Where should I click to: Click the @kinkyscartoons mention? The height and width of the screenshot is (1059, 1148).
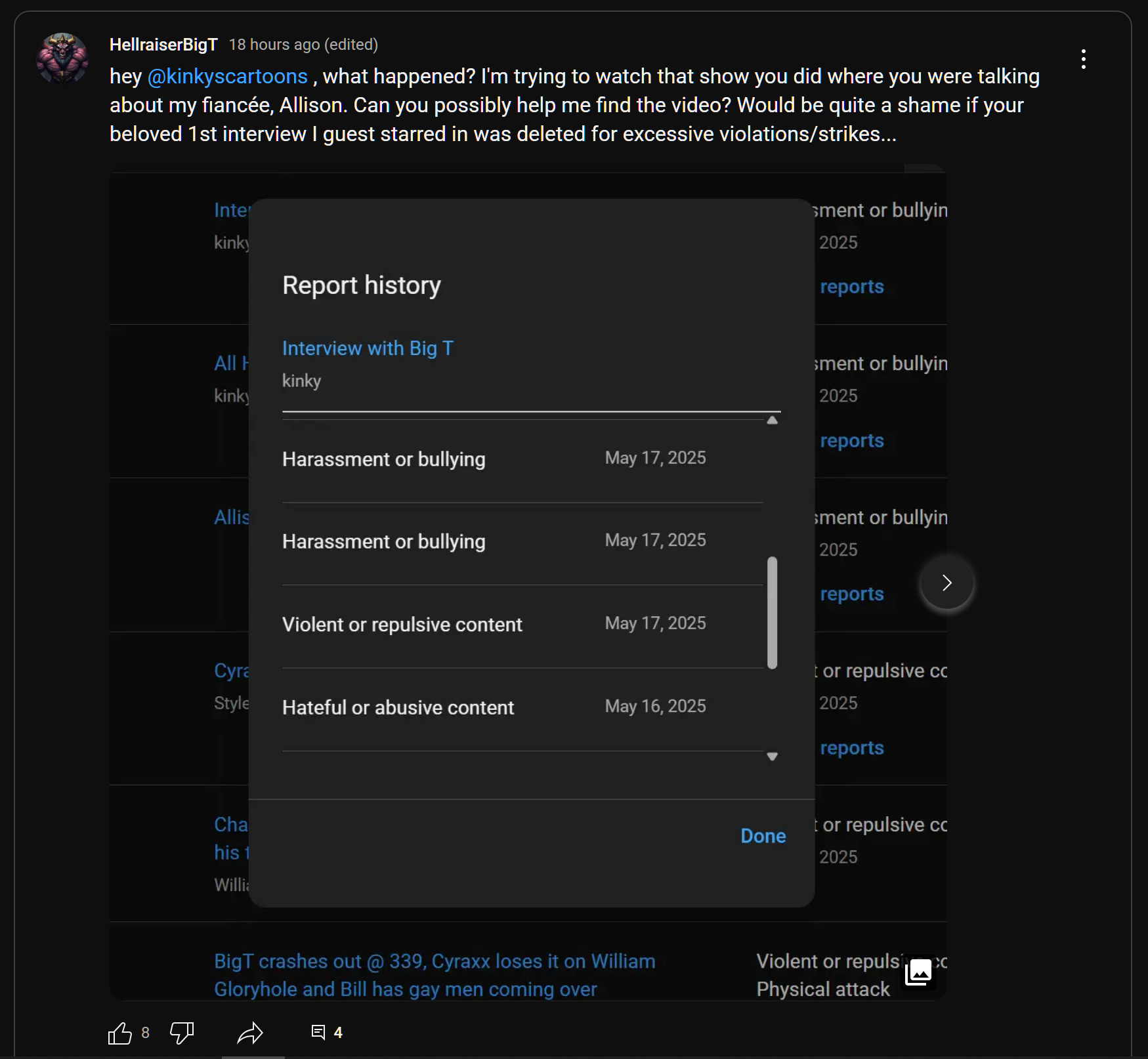click(x=228, y=77)
